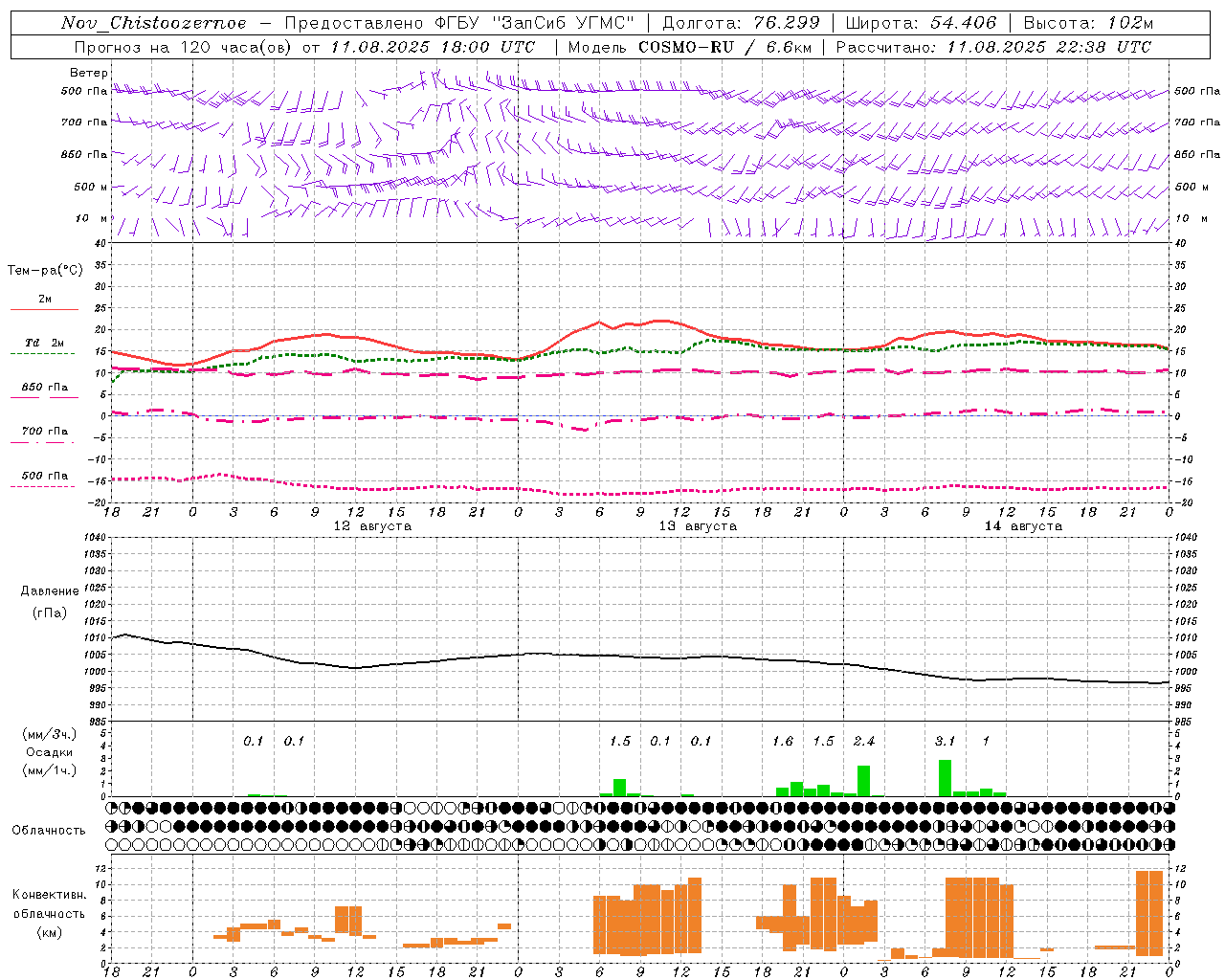1225x980 pixels.
Task: Click the "500 гПа" entry in temperature legend
Action: tap(45, 476)
